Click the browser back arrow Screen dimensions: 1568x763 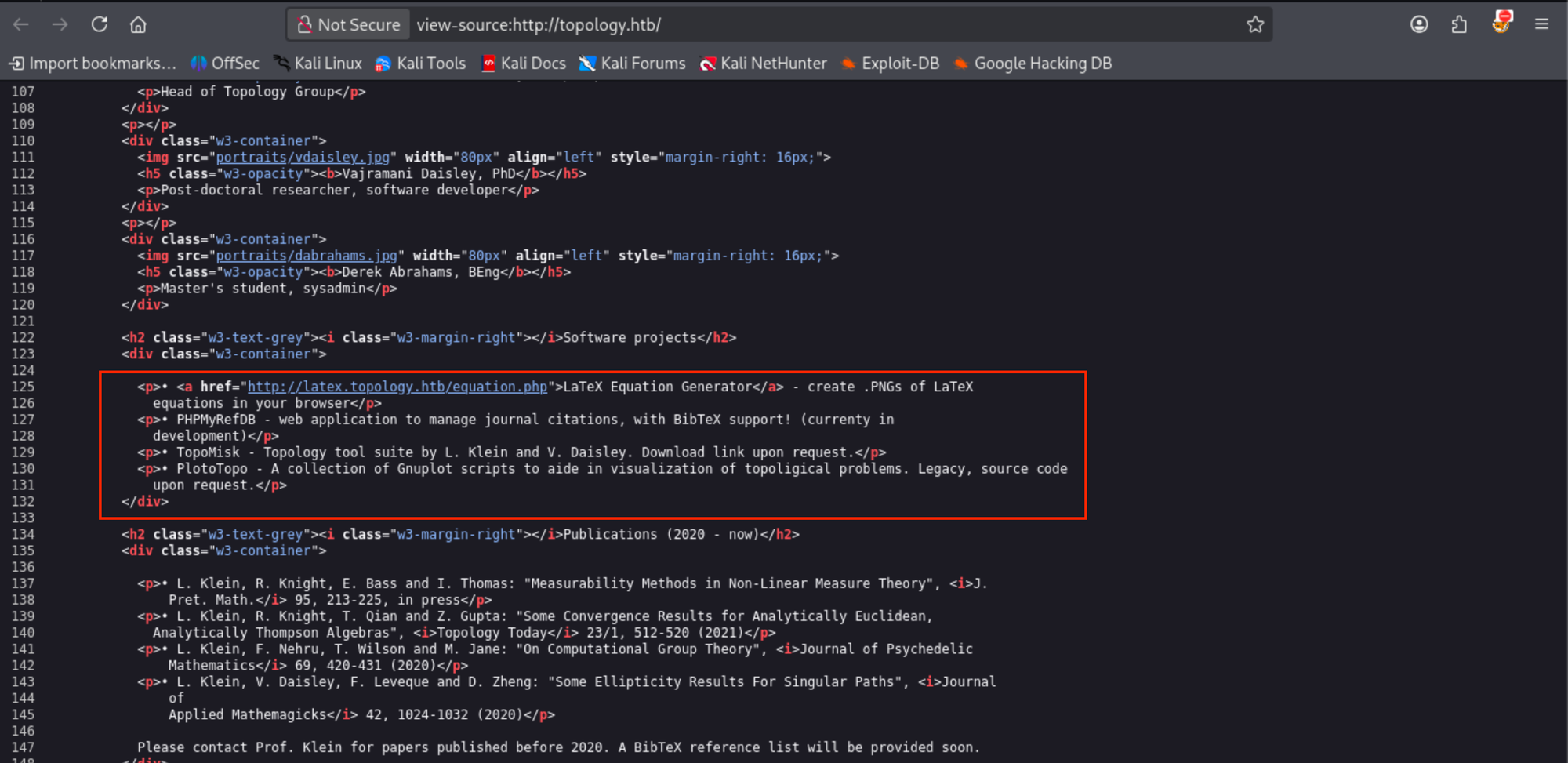click(21, 25)
